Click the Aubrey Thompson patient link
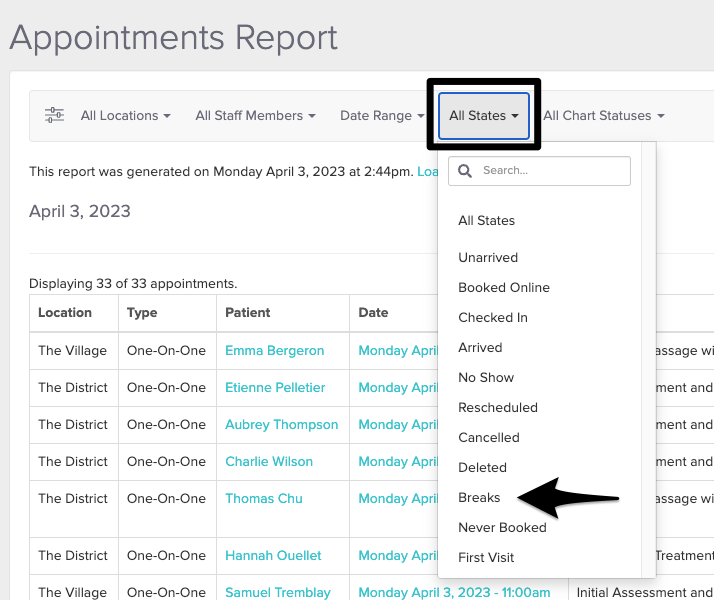714x600 pixels. (x=281, y=424)
